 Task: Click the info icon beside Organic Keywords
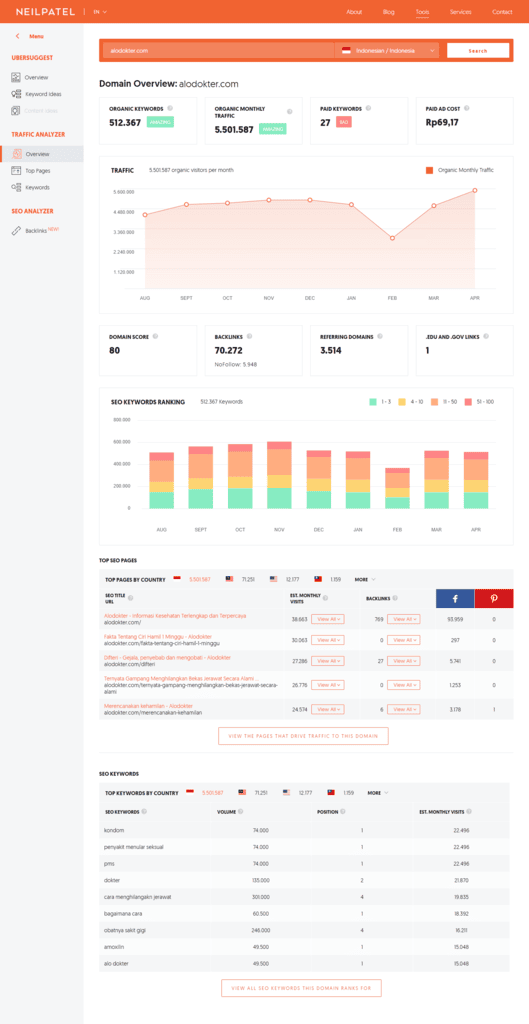170,108
